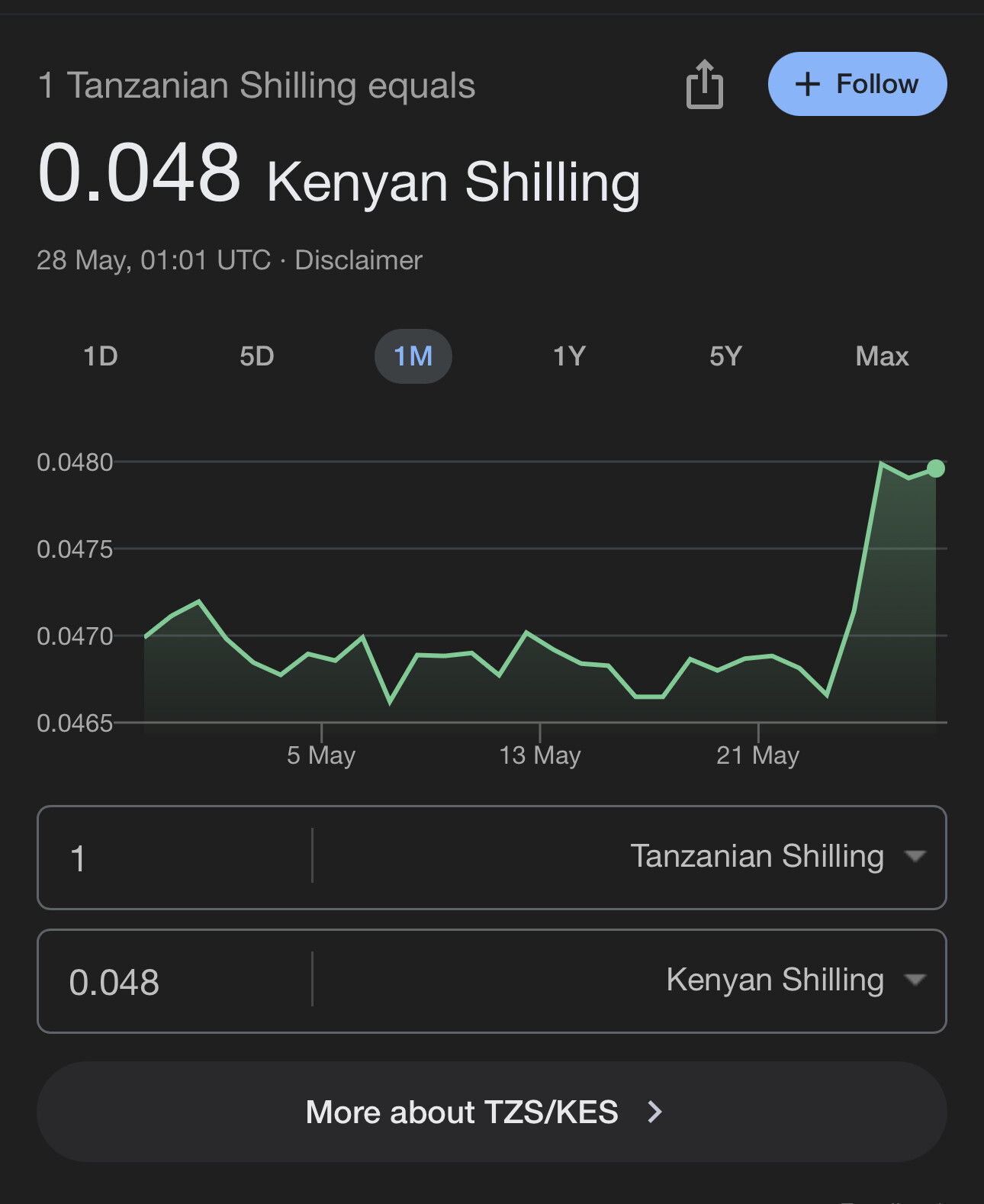Switch chart to 1D range
This screenshot has height=1204, width=984.
(101, 356)
